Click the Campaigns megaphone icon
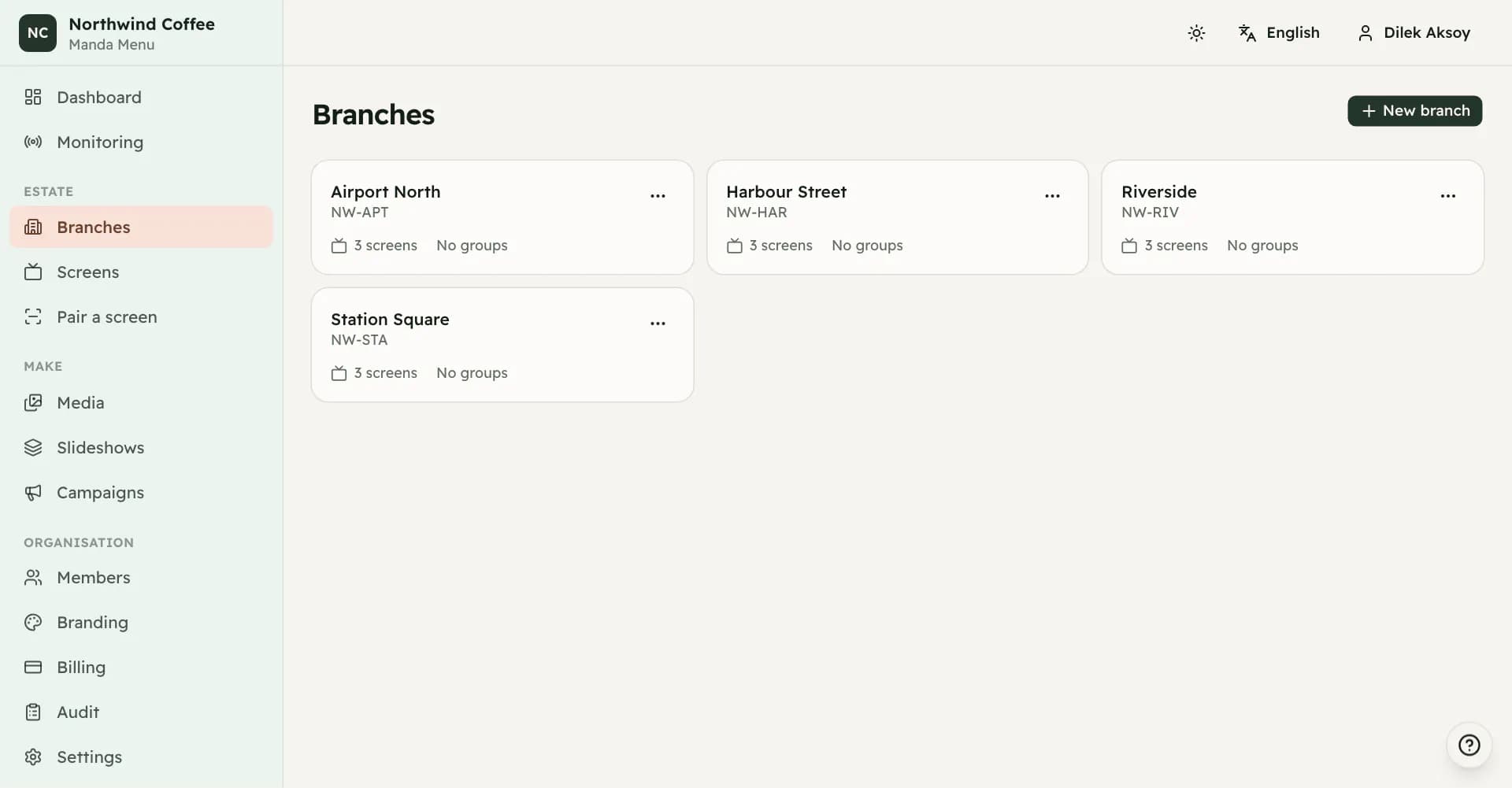Screen dimensions: 1512x788 click(x=33, y=493)
